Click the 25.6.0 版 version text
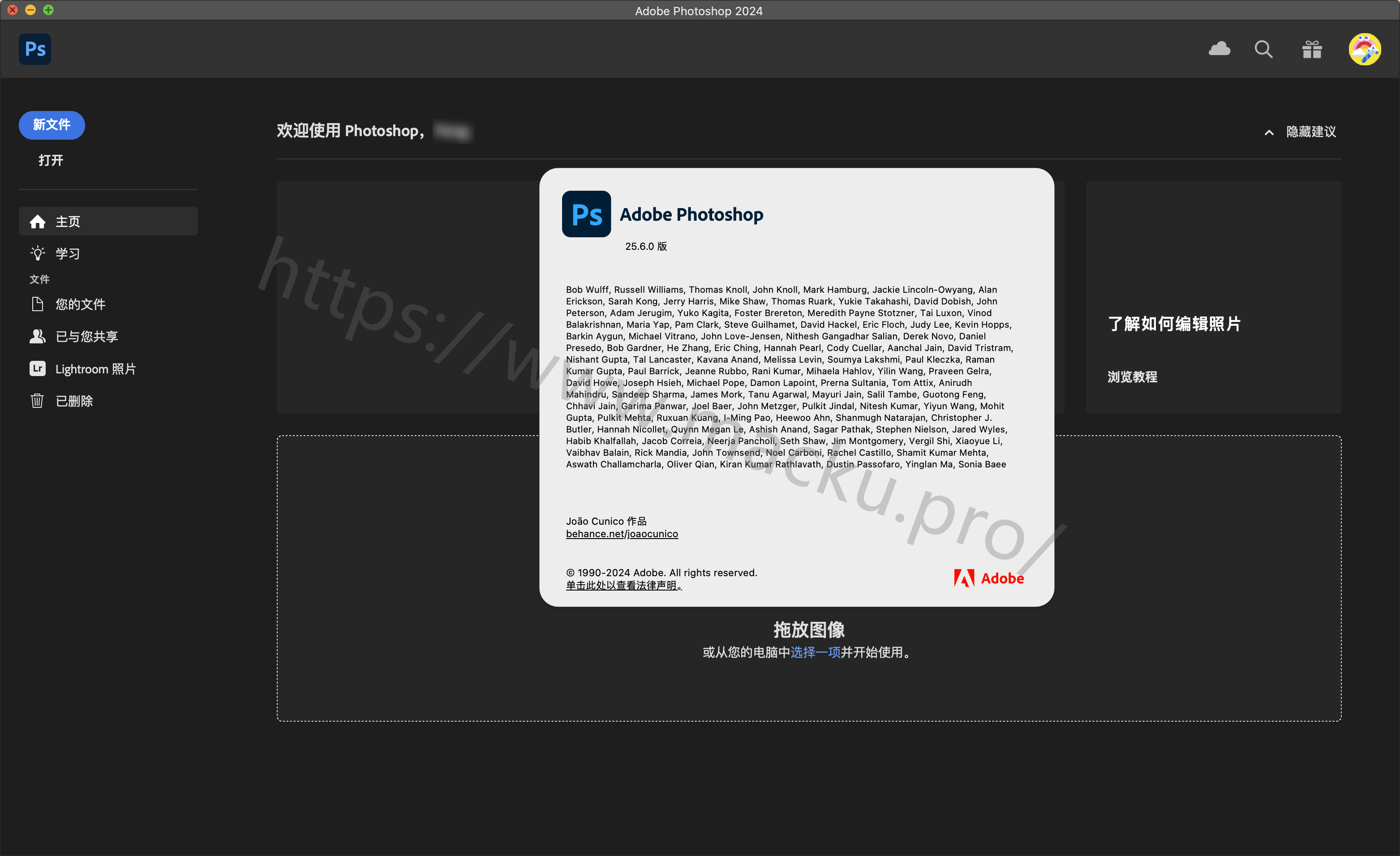 [646, 247]
